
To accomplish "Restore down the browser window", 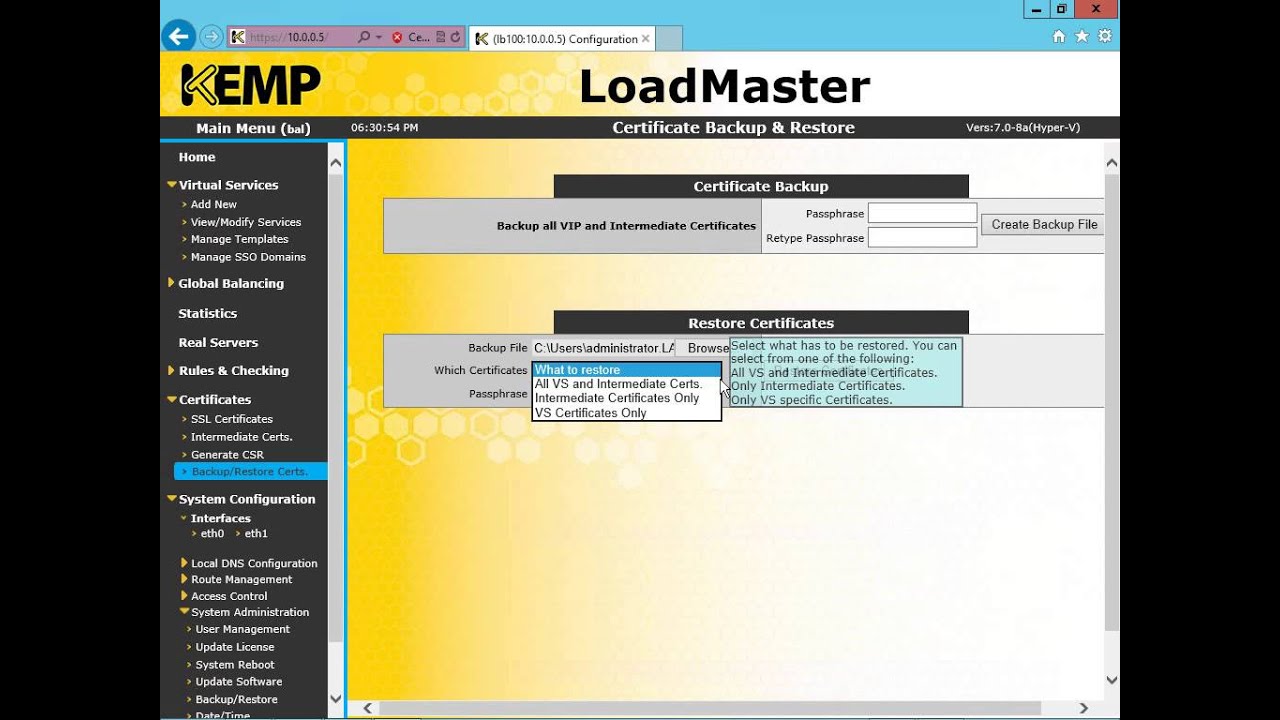I will tap(1061, 9).
